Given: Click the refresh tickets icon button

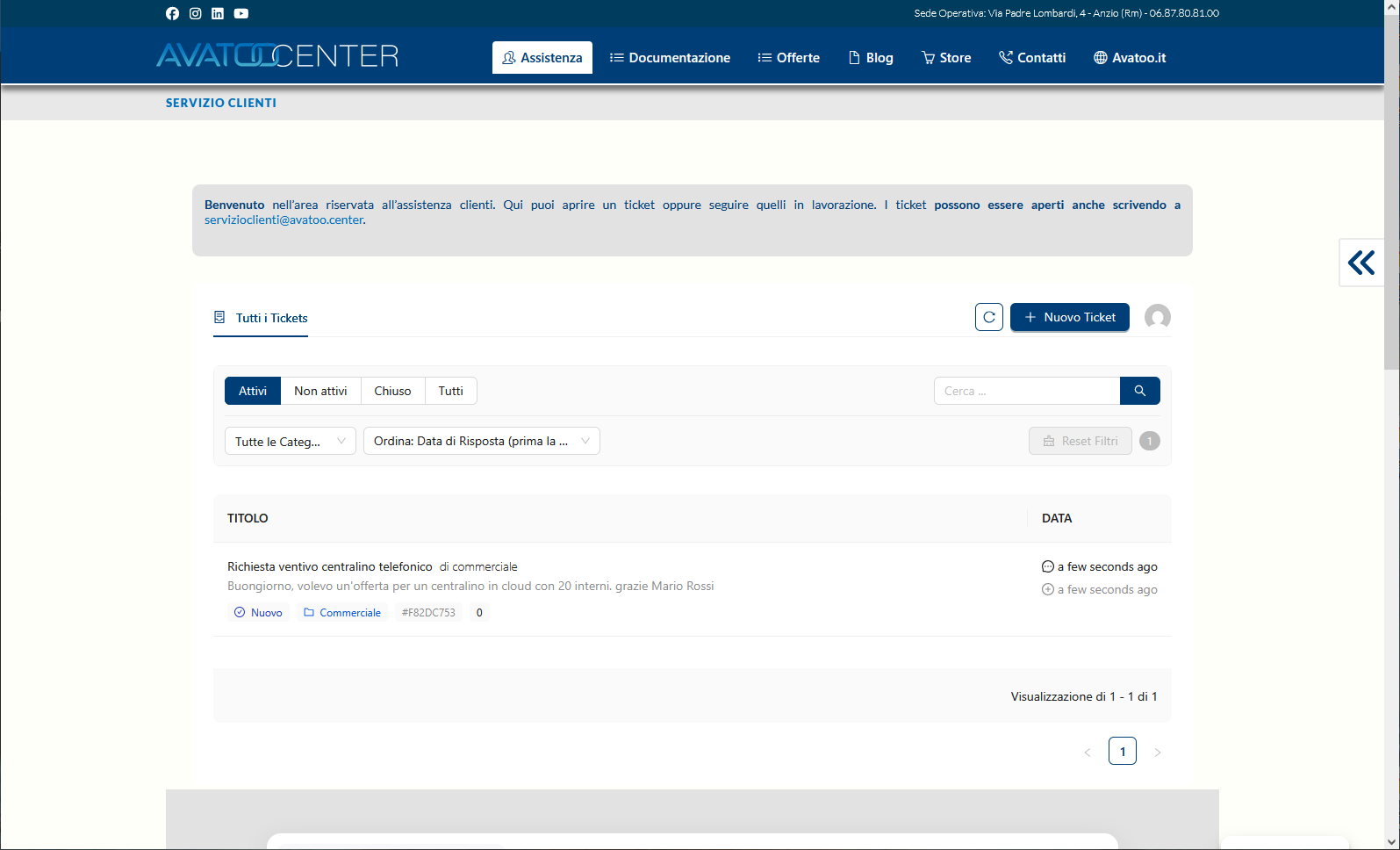Looking at the screenshot, I should click(x=988, y=317).
